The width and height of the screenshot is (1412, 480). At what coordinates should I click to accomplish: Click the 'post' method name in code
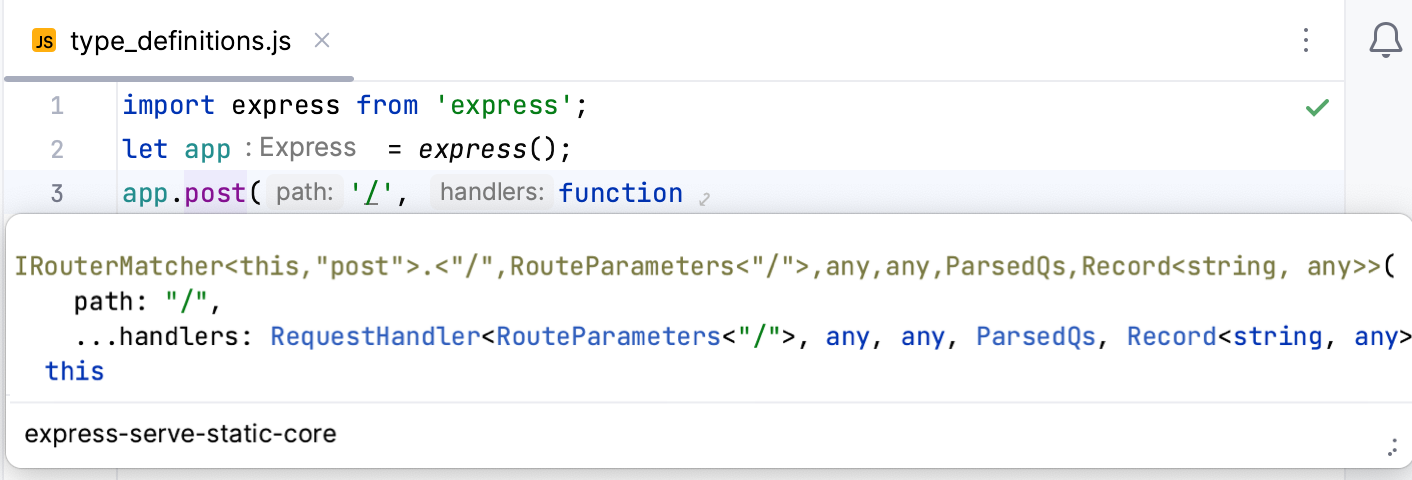(x=215, y=193)
